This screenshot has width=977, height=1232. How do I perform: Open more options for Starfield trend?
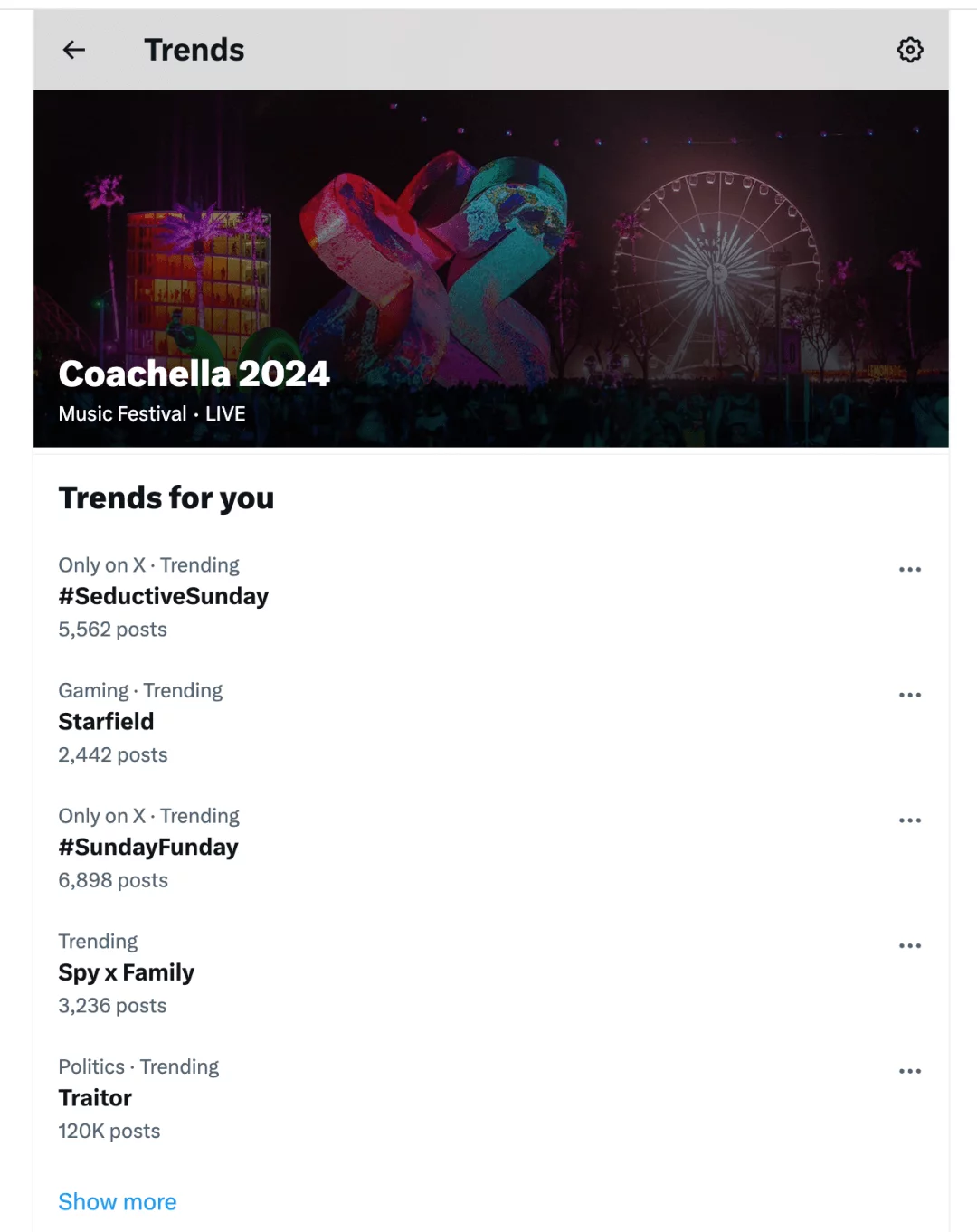[x=909, y=694]
